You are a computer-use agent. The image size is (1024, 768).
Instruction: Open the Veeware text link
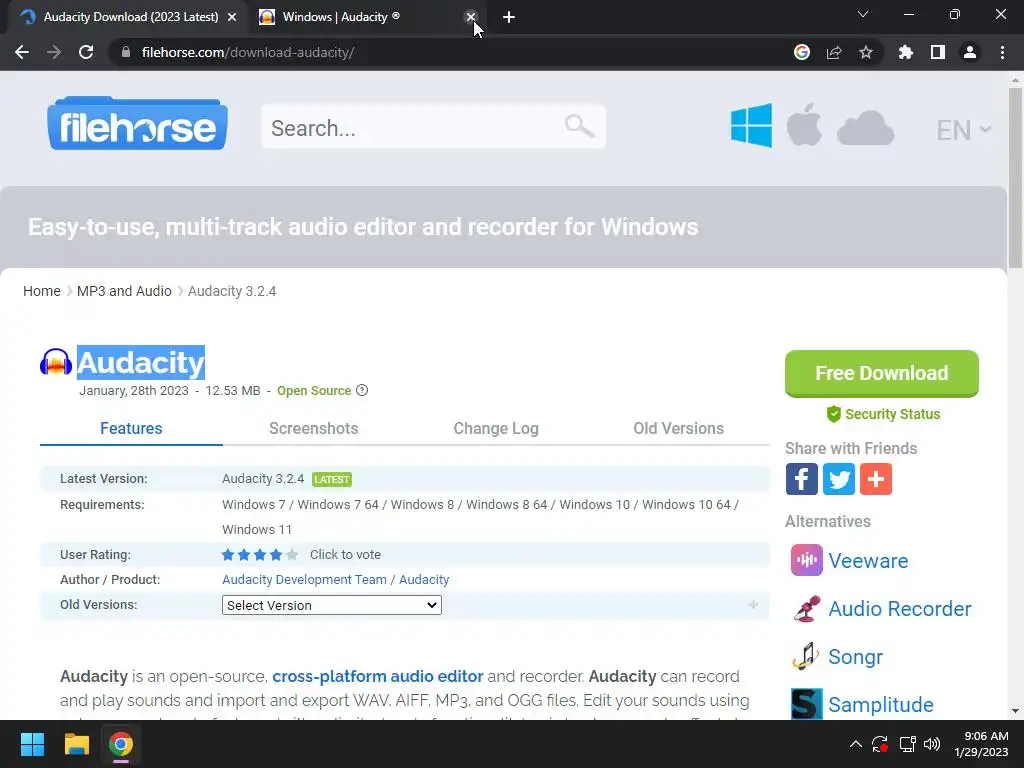click(868, 561)
